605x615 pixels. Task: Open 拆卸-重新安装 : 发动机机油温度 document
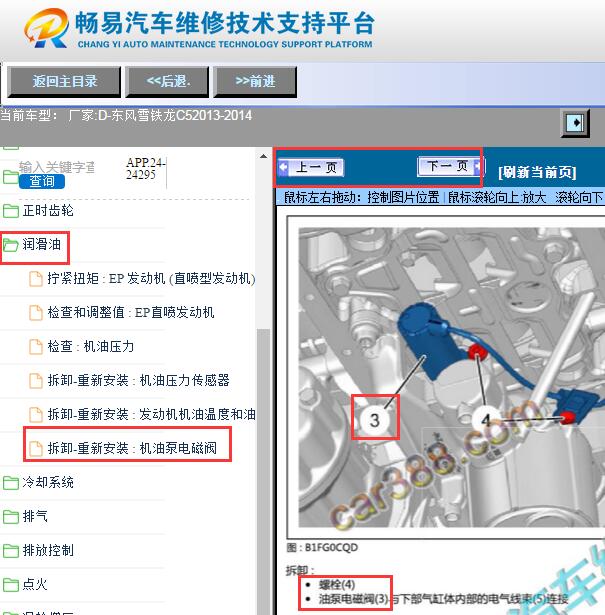coord(151,414)
